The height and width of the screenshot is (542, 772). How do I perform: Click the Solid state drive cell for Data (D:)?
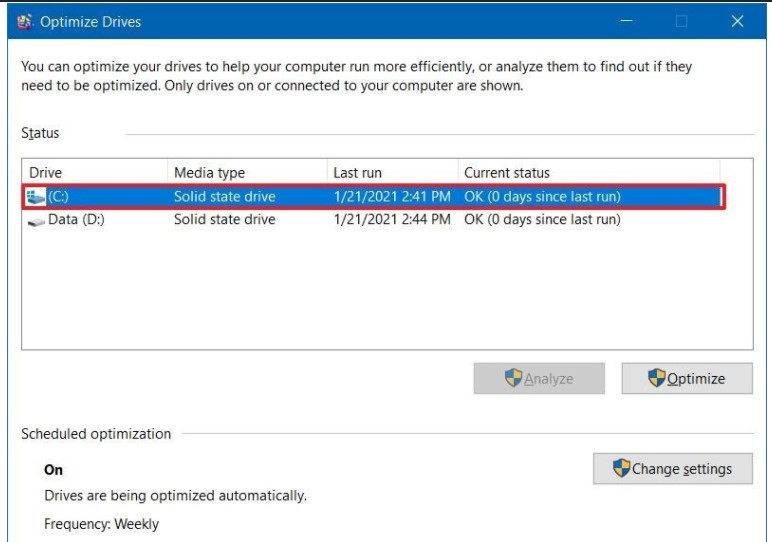tap(224, 220)
